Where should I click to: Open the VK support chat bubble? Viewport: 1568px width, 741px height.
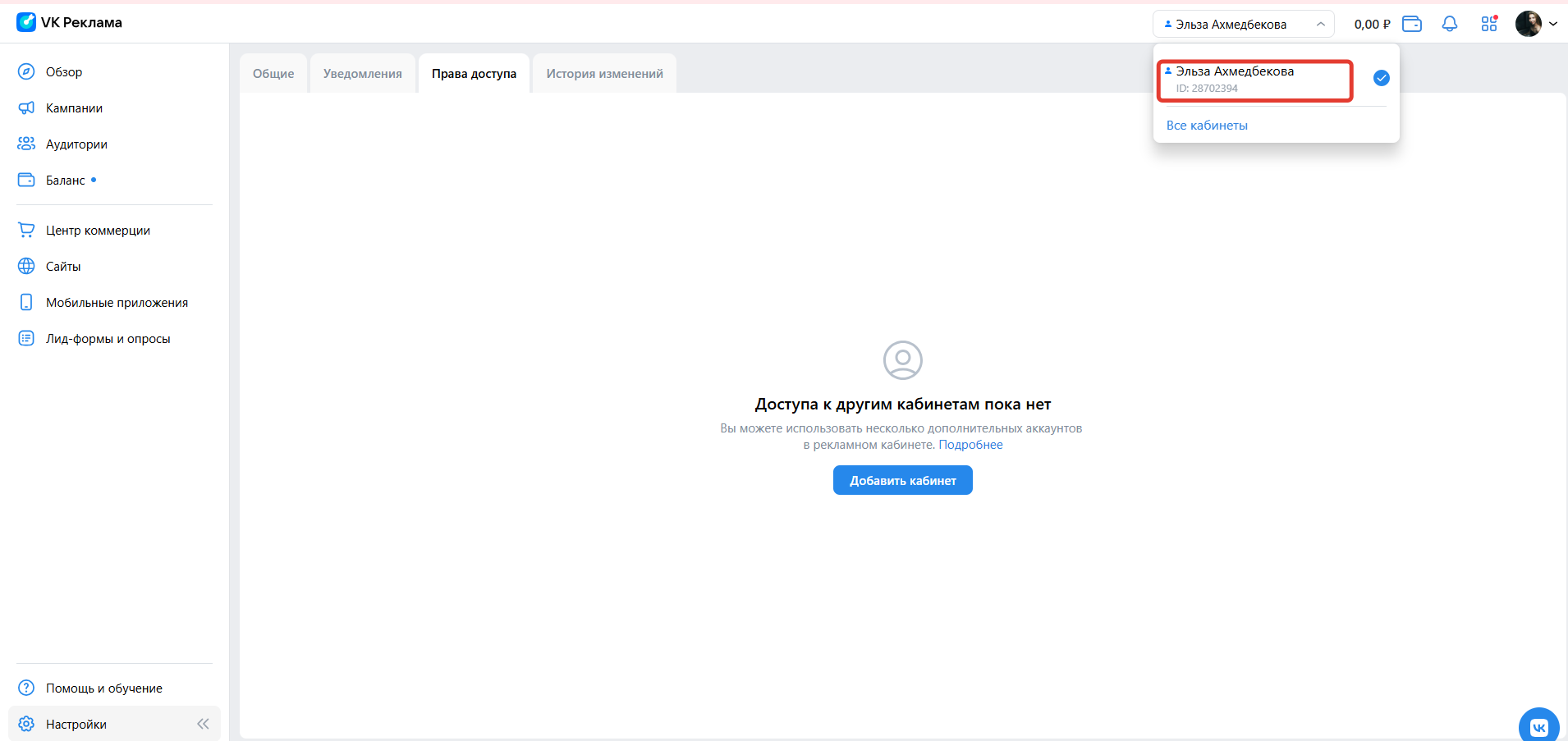(1539, 725)
